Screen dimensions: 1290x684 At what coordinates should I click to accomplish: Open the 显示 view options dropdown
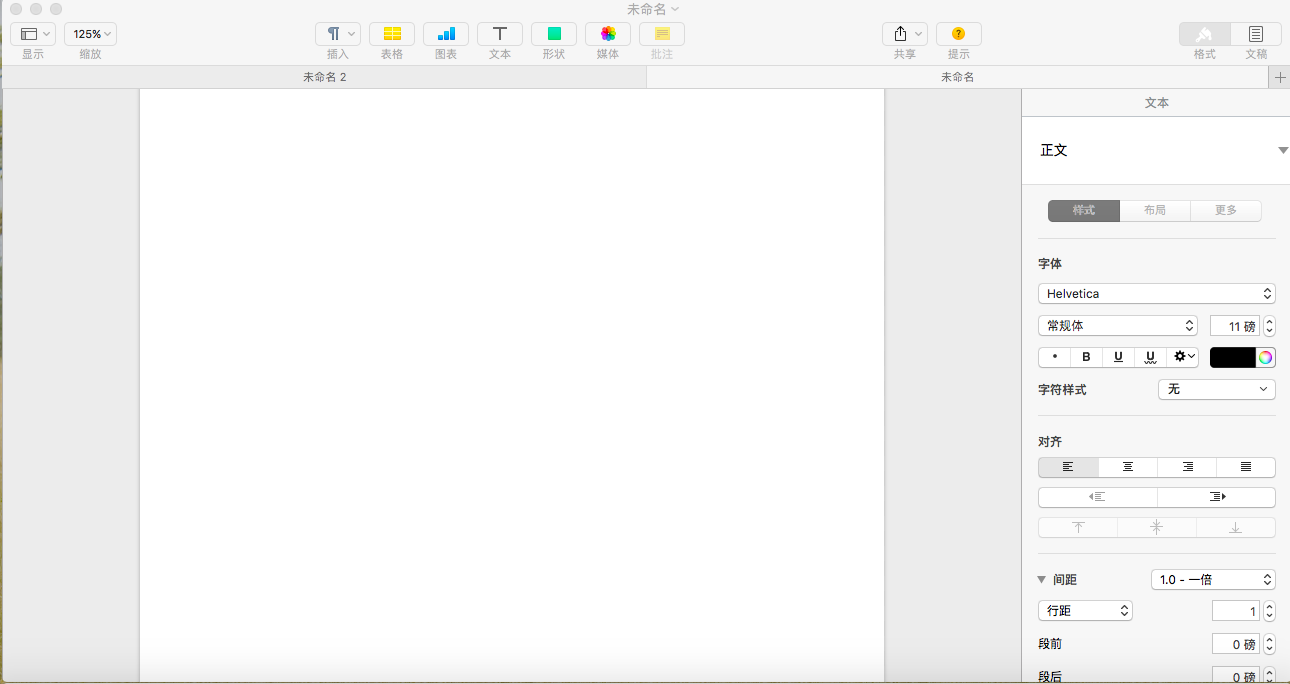tap(33, 34)
